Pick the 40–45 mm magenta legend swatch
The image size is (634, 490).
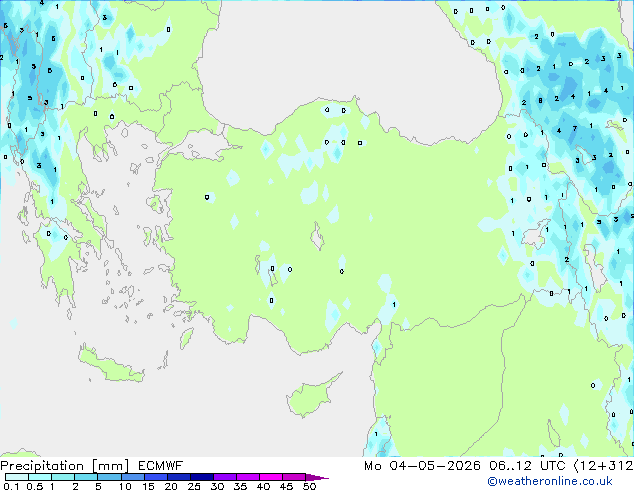271,477
